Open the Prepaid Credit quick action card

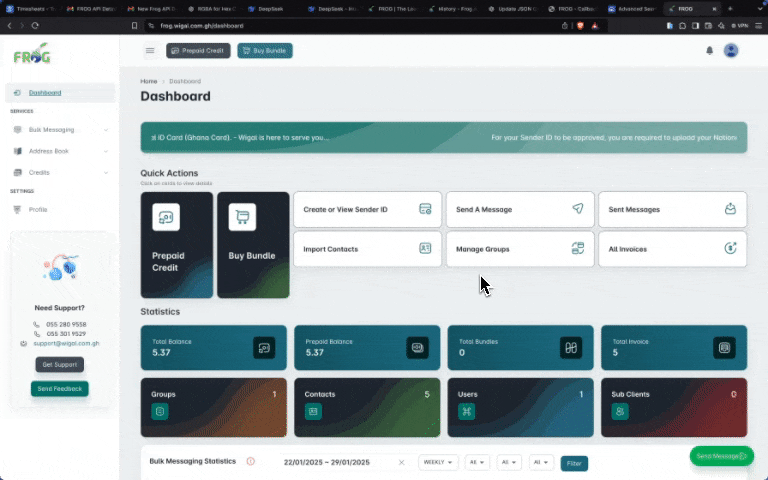pyautogui.click(x=177, y=245)
